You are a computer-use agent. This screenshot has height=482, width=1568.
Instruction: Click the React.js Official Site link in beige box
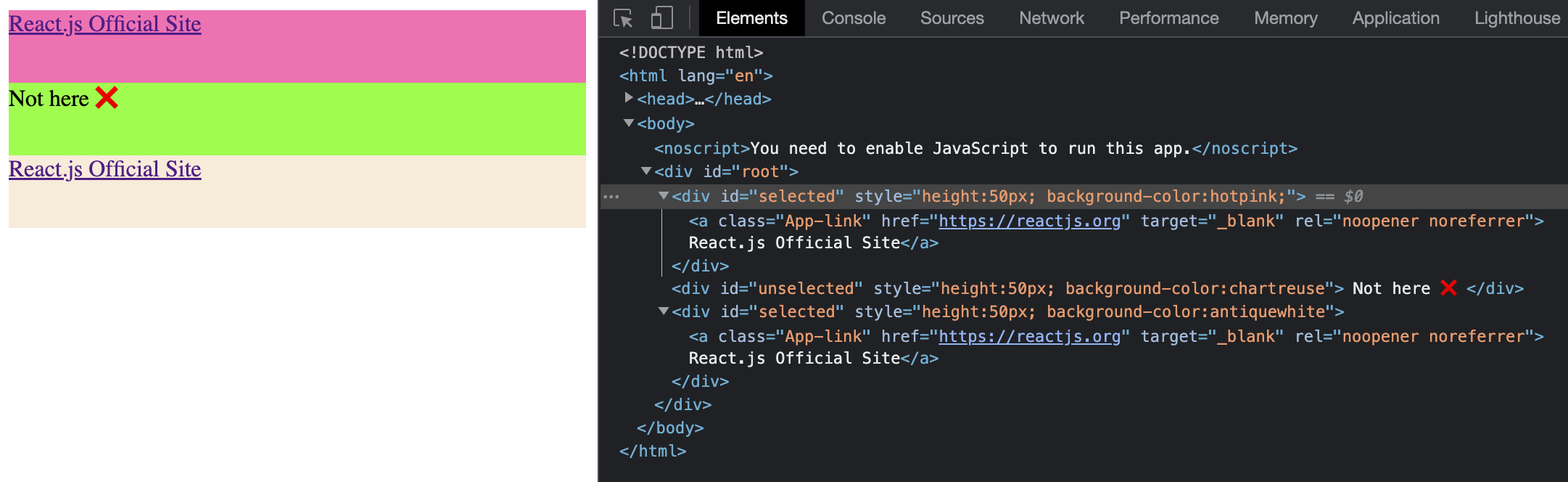[x=105, y=169]
